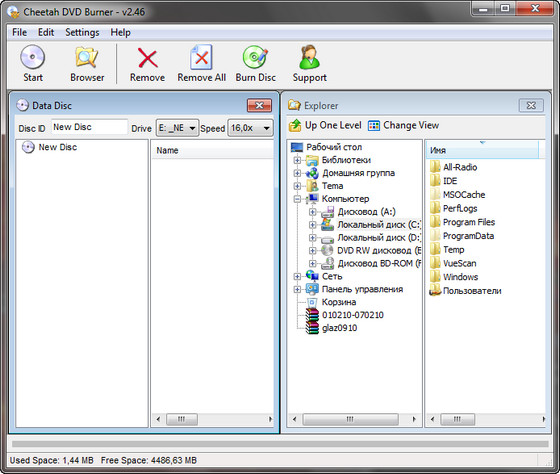Click the Free Space status text

(x=149, y=460)
